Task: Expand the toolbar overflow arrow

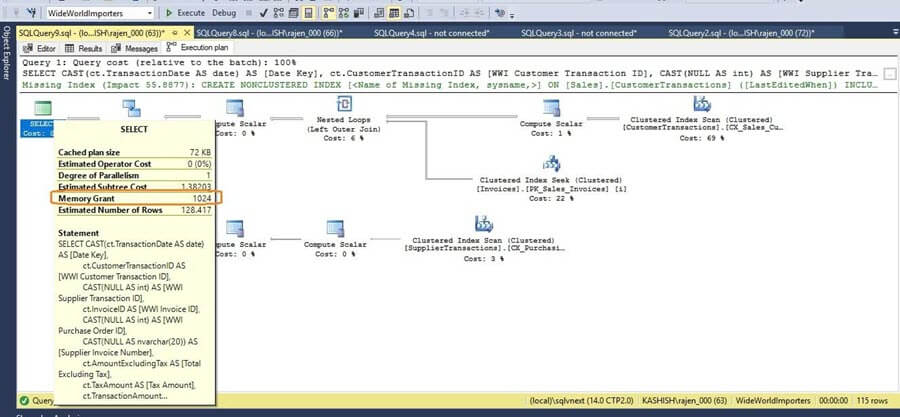Action: [511, 15]
